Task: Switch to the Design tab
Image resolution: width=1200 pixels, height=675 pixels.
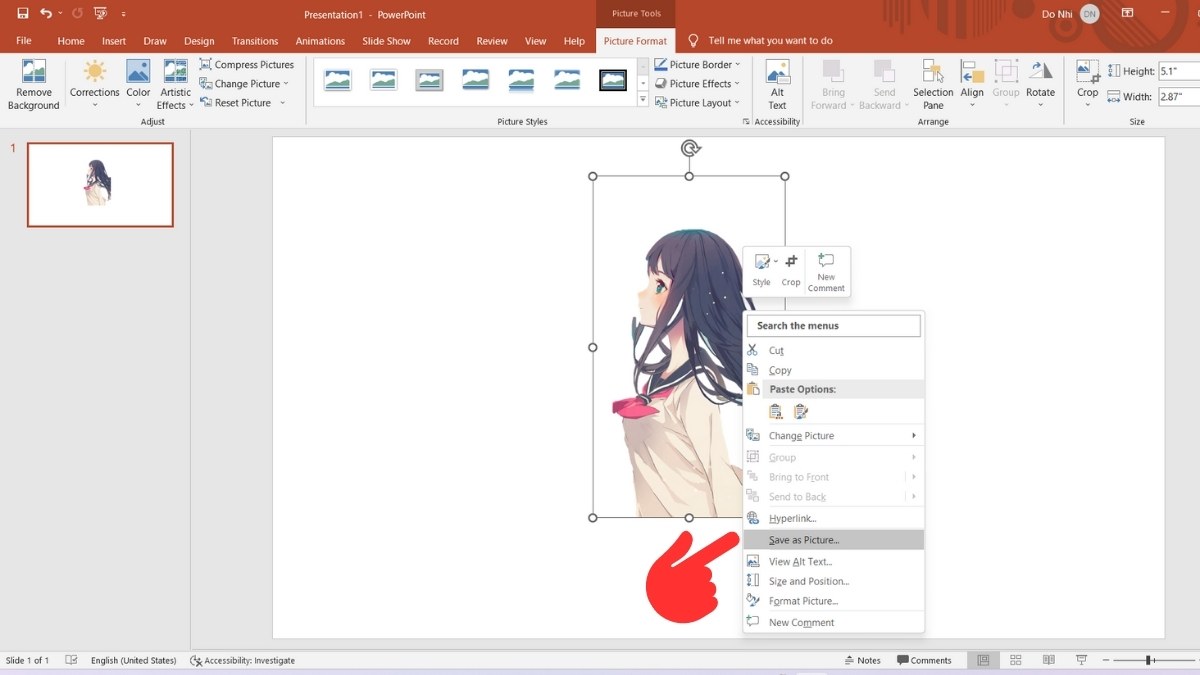Action: pos(199,41)
